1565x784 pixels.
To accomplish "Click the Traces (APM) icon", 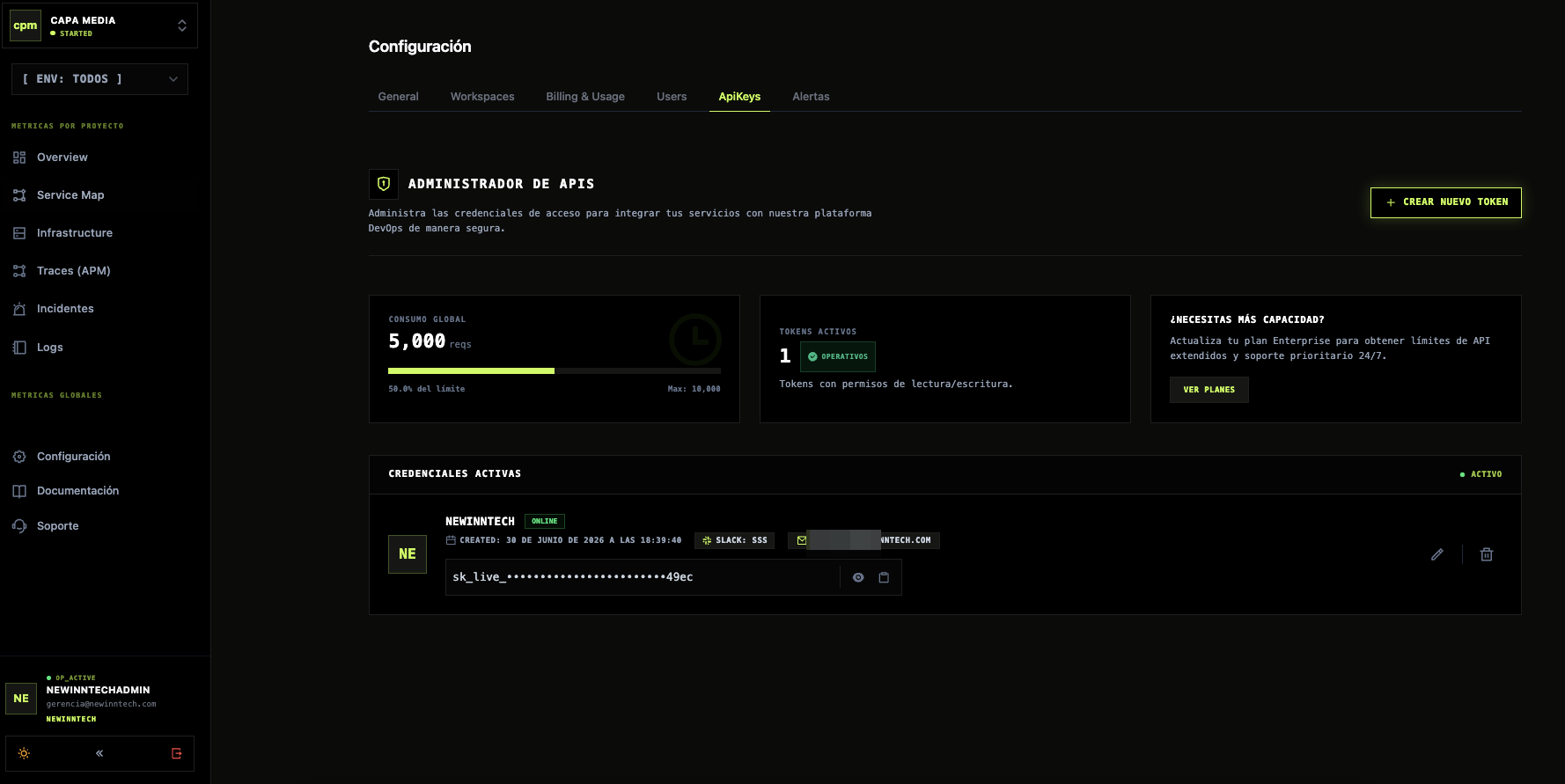I will (x=19, y=271).
